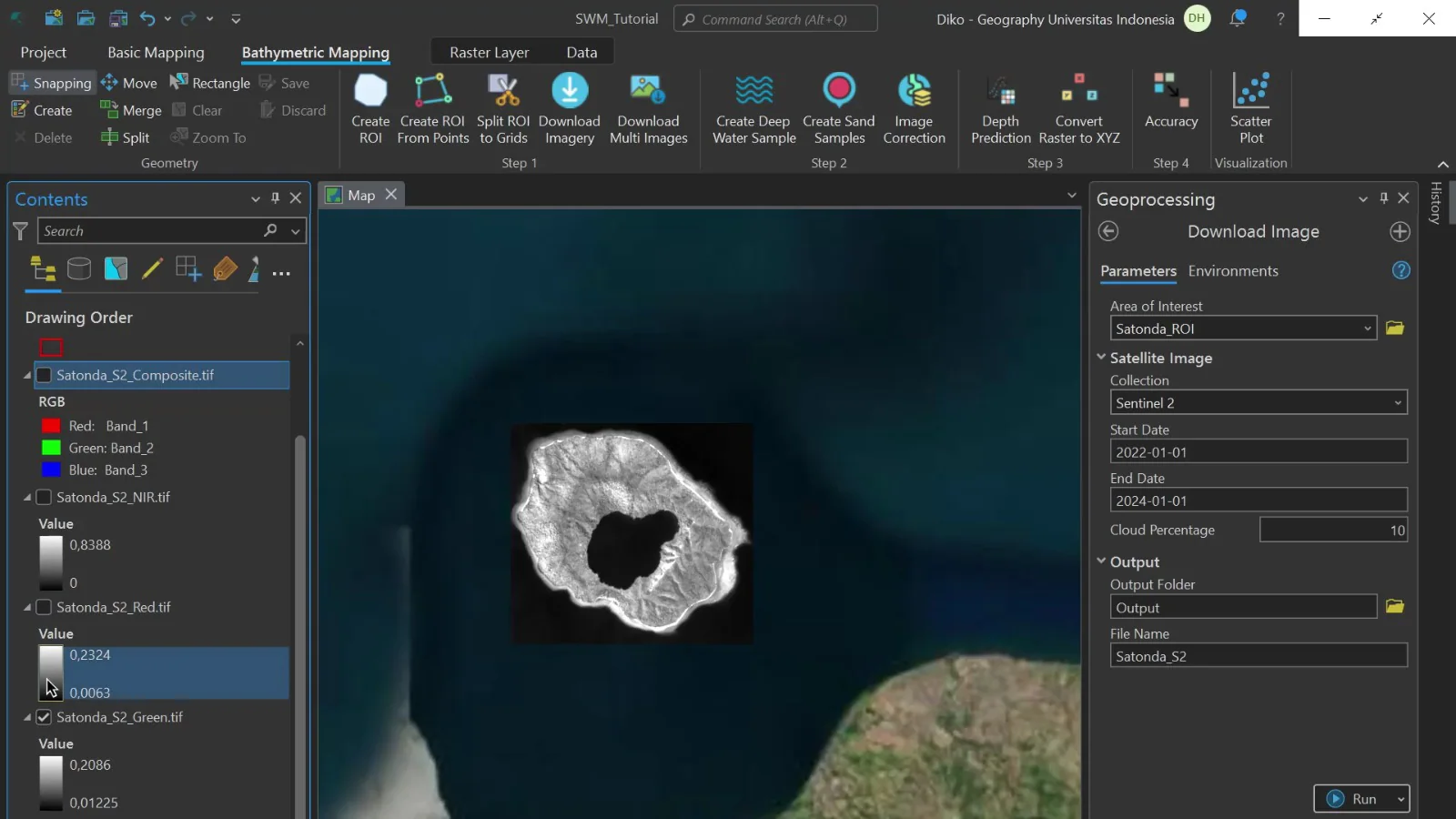Select List By Editing pencil icon
Image resolution: width=1456 pixels, height=819 pixels.
(152, 268)
